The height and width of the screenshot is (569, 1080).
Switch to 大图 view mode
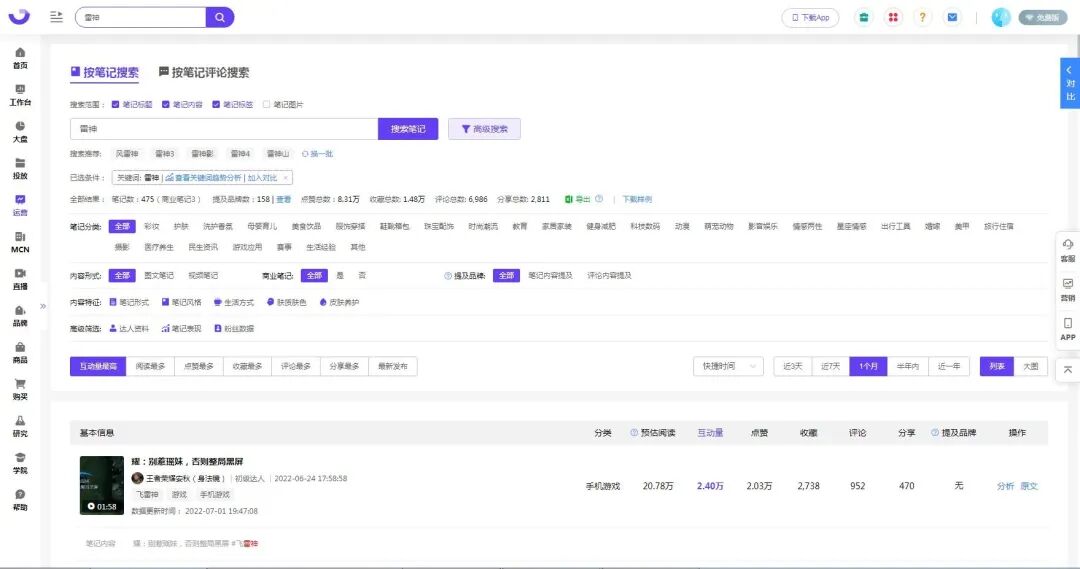1030,366
